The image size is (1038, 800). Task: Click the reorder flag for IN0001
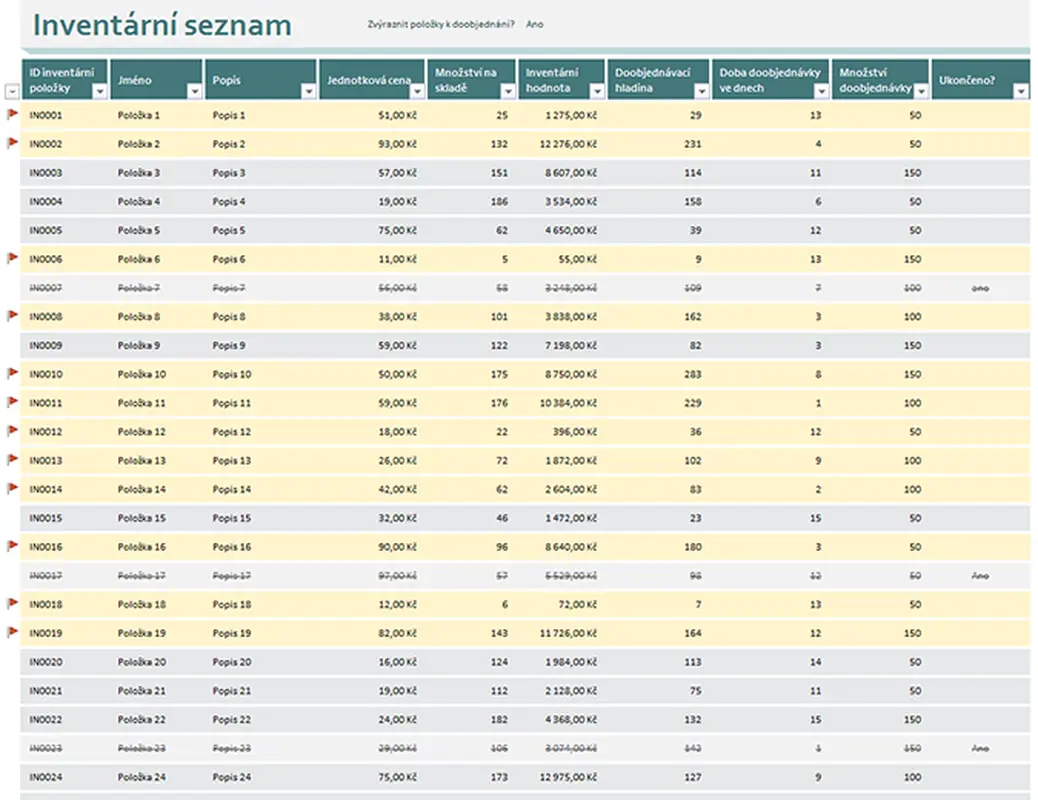click(12, 114)
